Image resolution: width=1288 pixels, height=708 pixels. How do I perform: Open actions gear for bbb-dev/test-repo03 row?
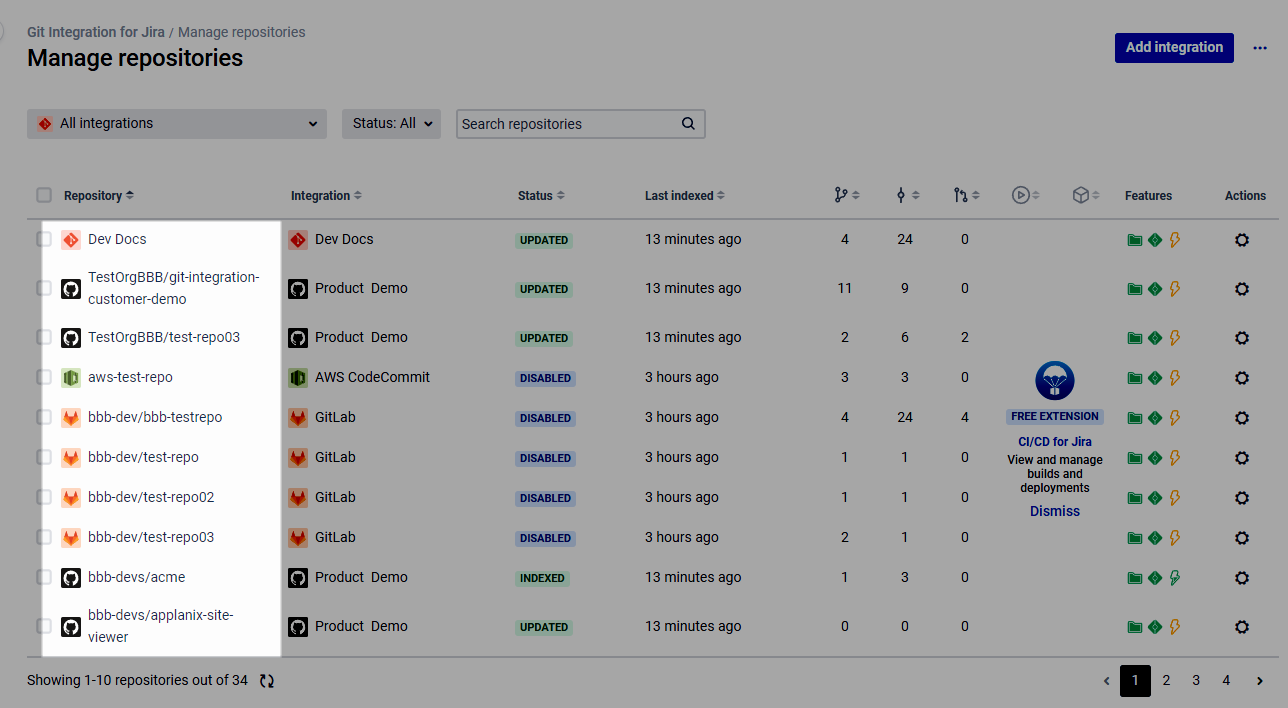coord(1242,538)
